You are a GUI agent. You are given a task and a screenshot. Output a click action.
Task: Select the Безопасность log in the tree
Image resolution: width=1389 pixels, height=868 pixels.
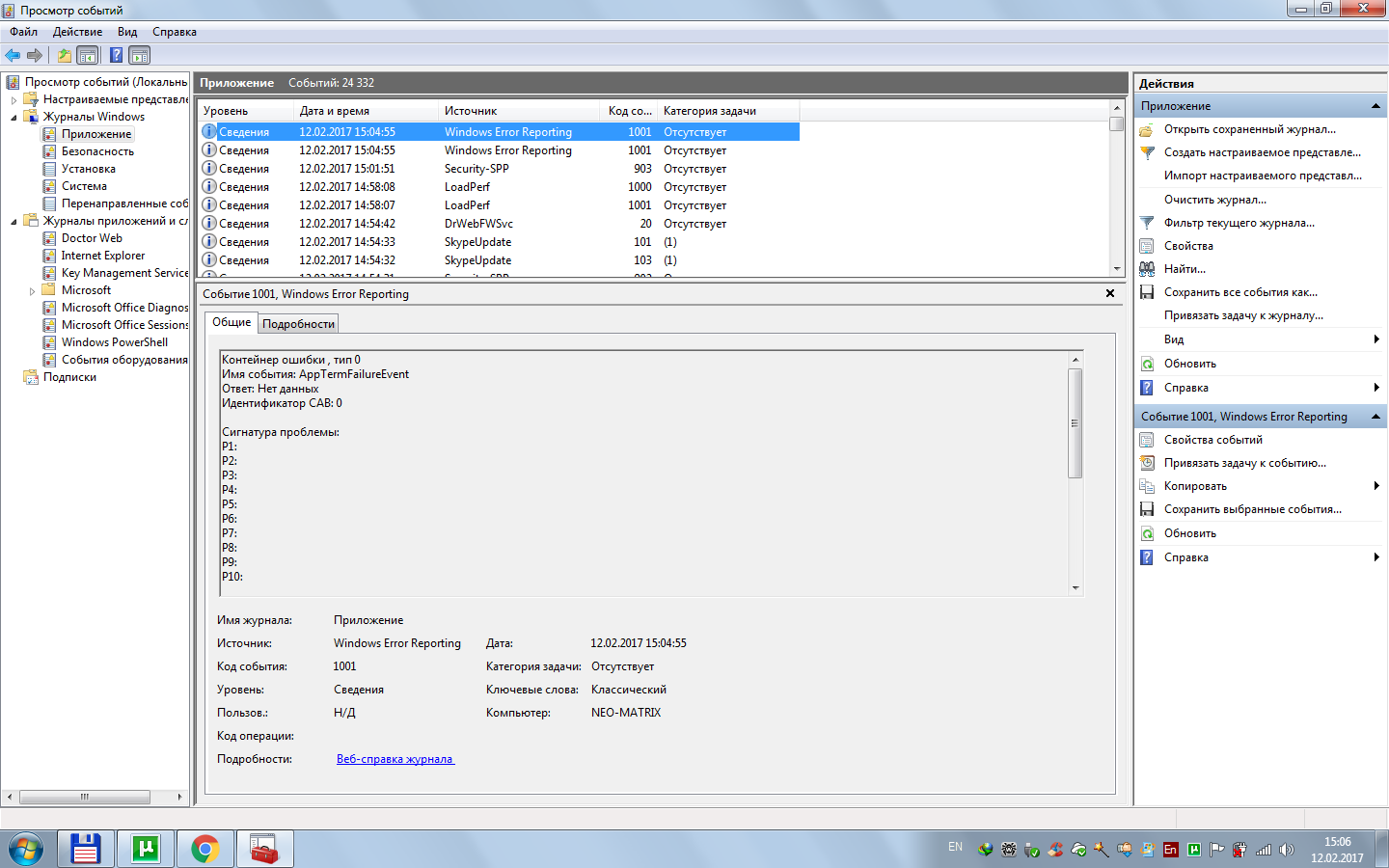[97, 151]
